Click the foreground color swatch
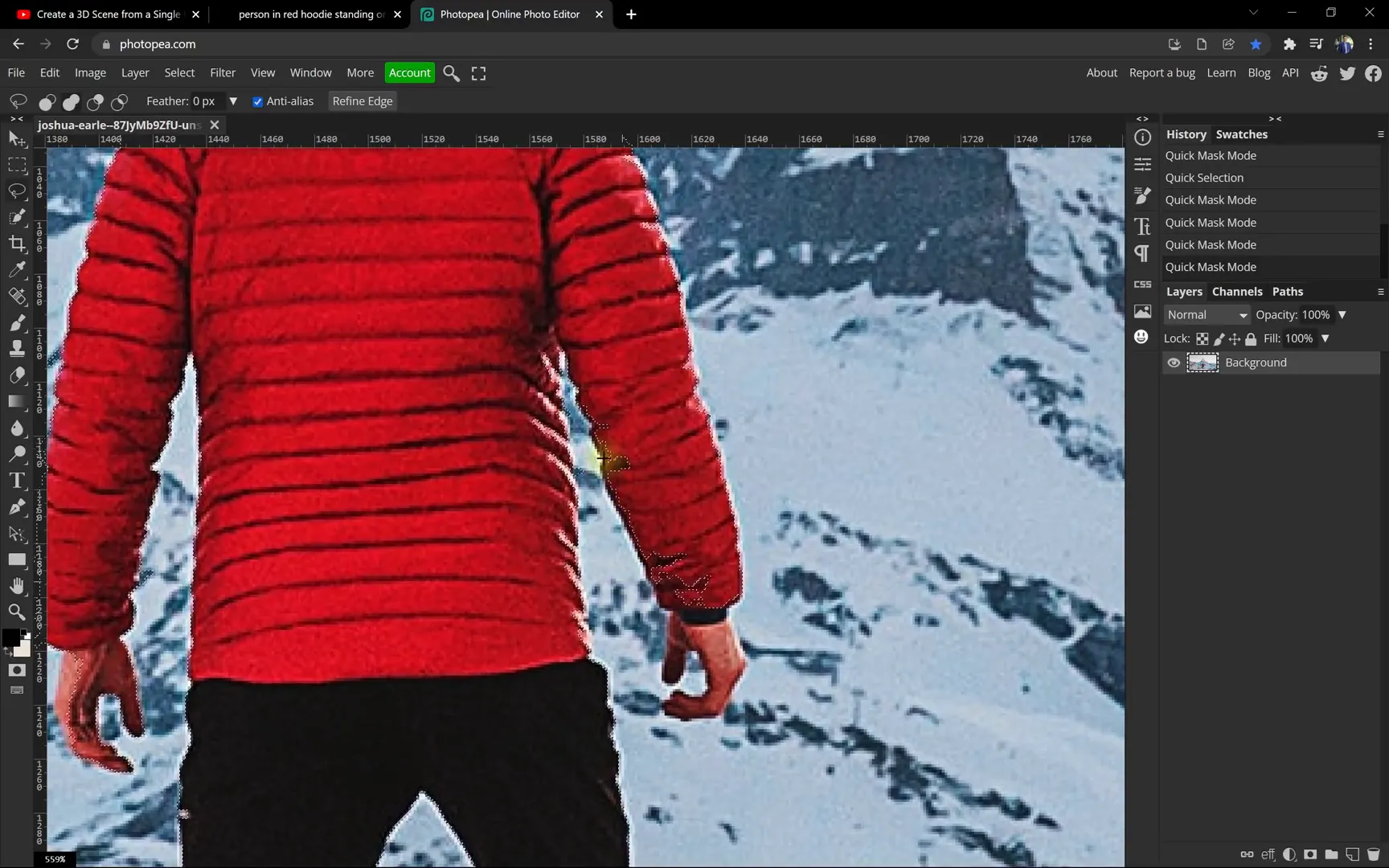Screen dimensions: 1389x868 click(11, 638)
